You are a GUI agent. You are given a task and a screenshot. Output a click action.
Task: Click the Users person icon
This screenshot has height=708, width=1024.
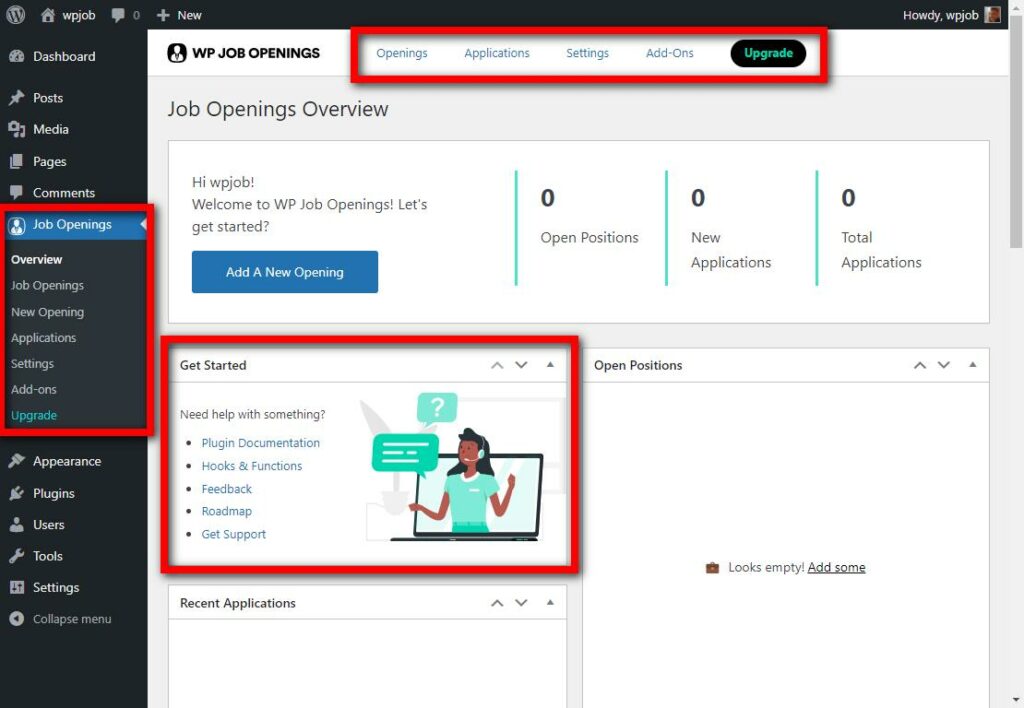coord(17,524)
